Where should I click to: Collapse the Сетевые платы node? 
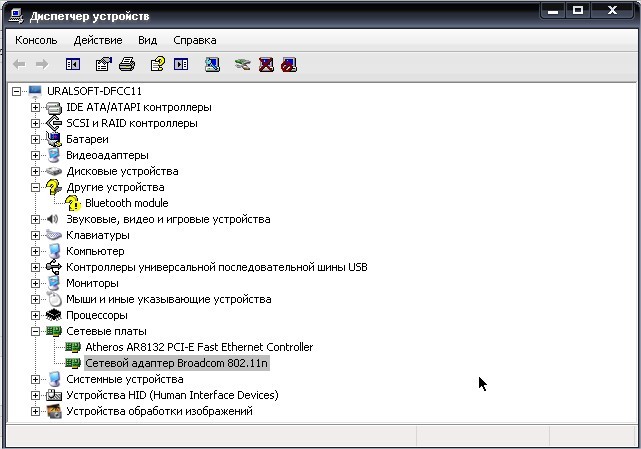(x=35, y=331)
